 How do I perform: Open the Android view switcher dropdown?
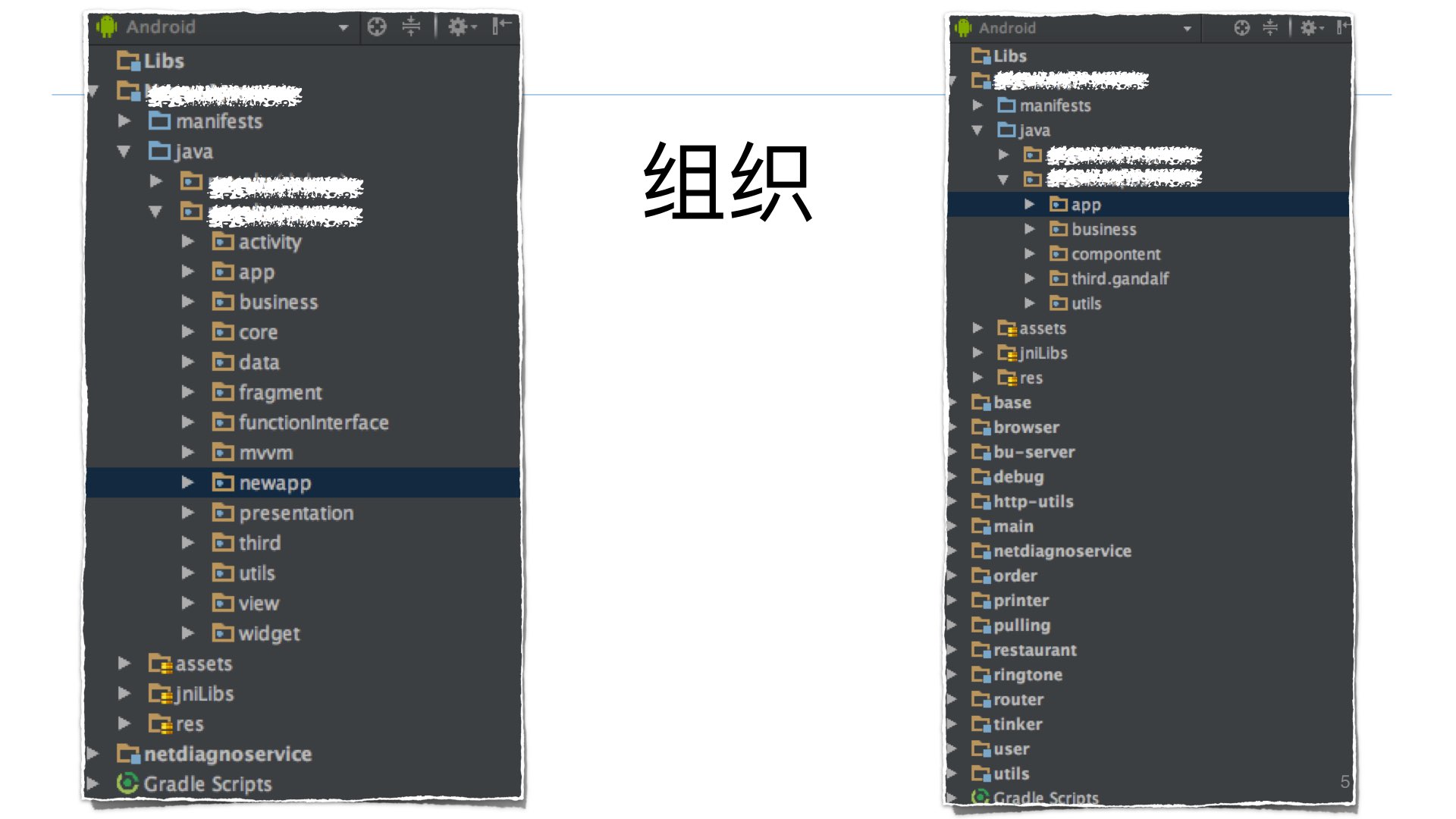pos(343,27)
